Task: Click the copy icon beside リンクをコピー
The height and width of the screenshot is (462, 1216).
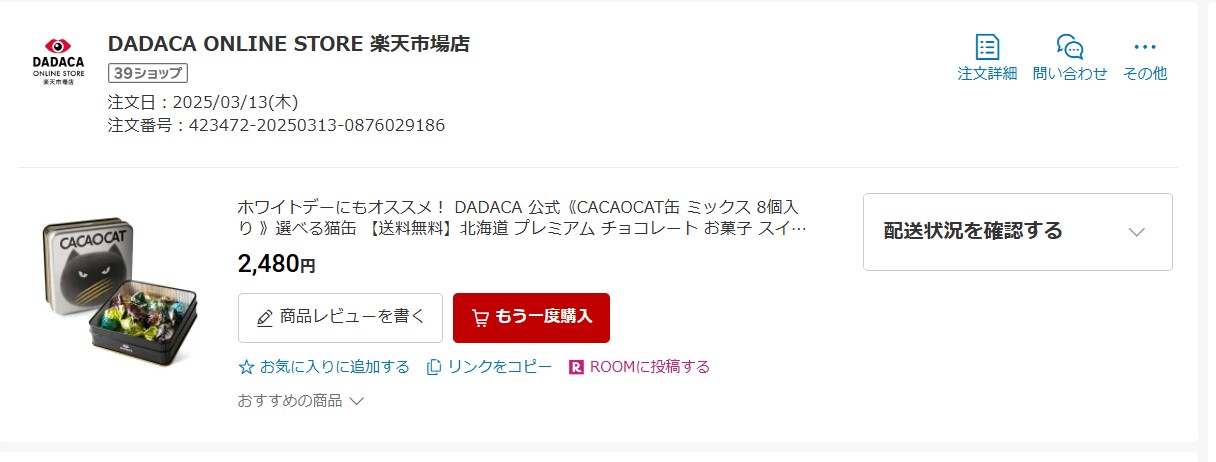Action: coord(434,367)
